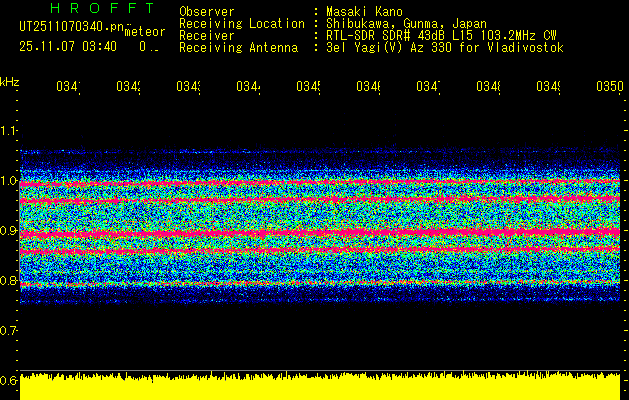The height and width of the screenshot is (400, 629).
Task: Click the 0342 time axis marker
Action: (128, 86)
